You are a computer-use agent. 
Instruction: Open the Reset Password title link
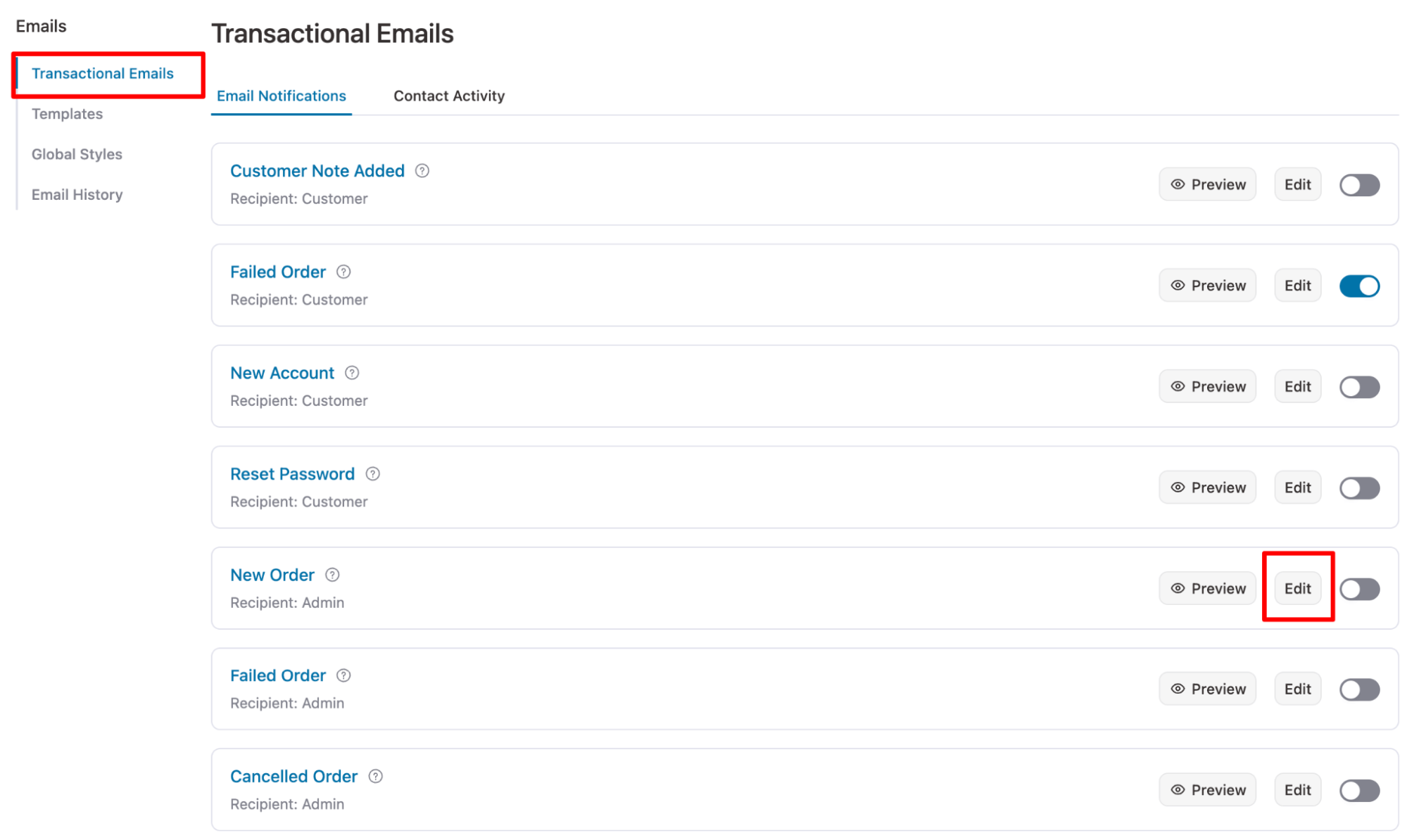point(292,473)
